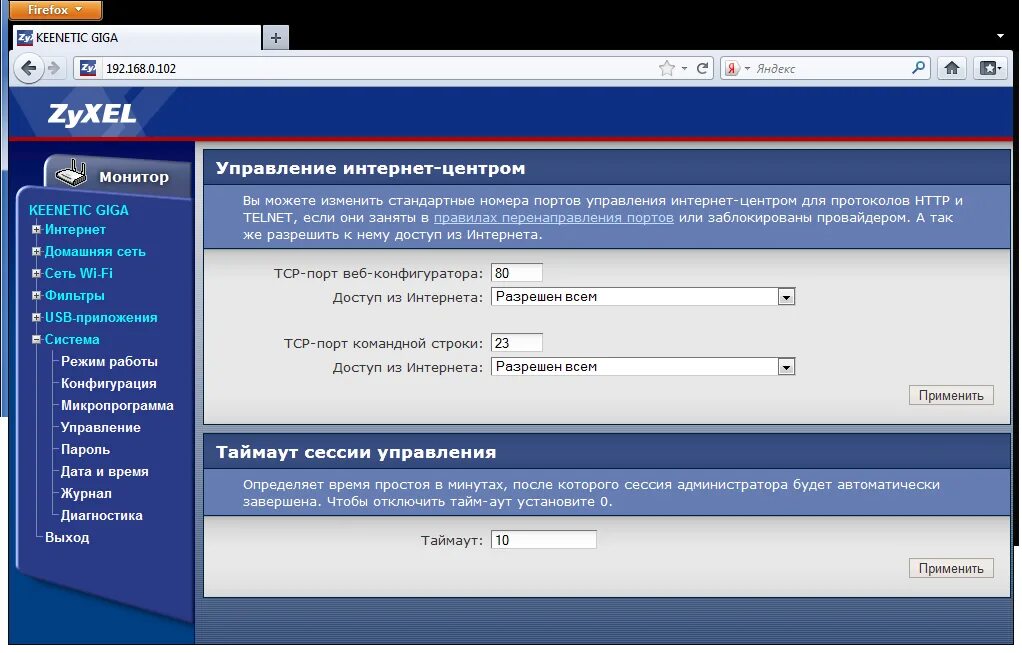
Task: Click Выход to log out
Action: 67,538
